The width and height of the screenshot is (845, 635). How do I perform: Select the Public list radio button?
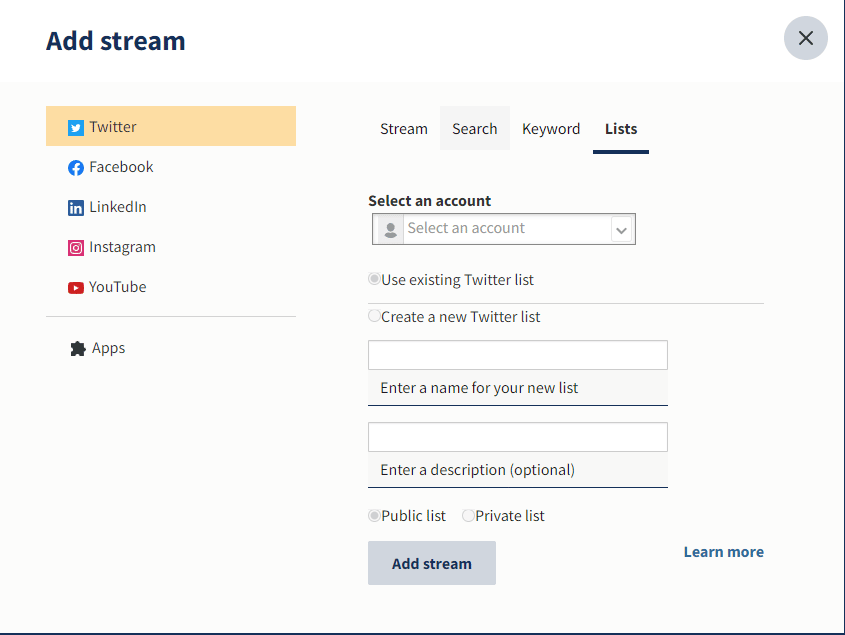pyautogui.click(x=374, y=515)
